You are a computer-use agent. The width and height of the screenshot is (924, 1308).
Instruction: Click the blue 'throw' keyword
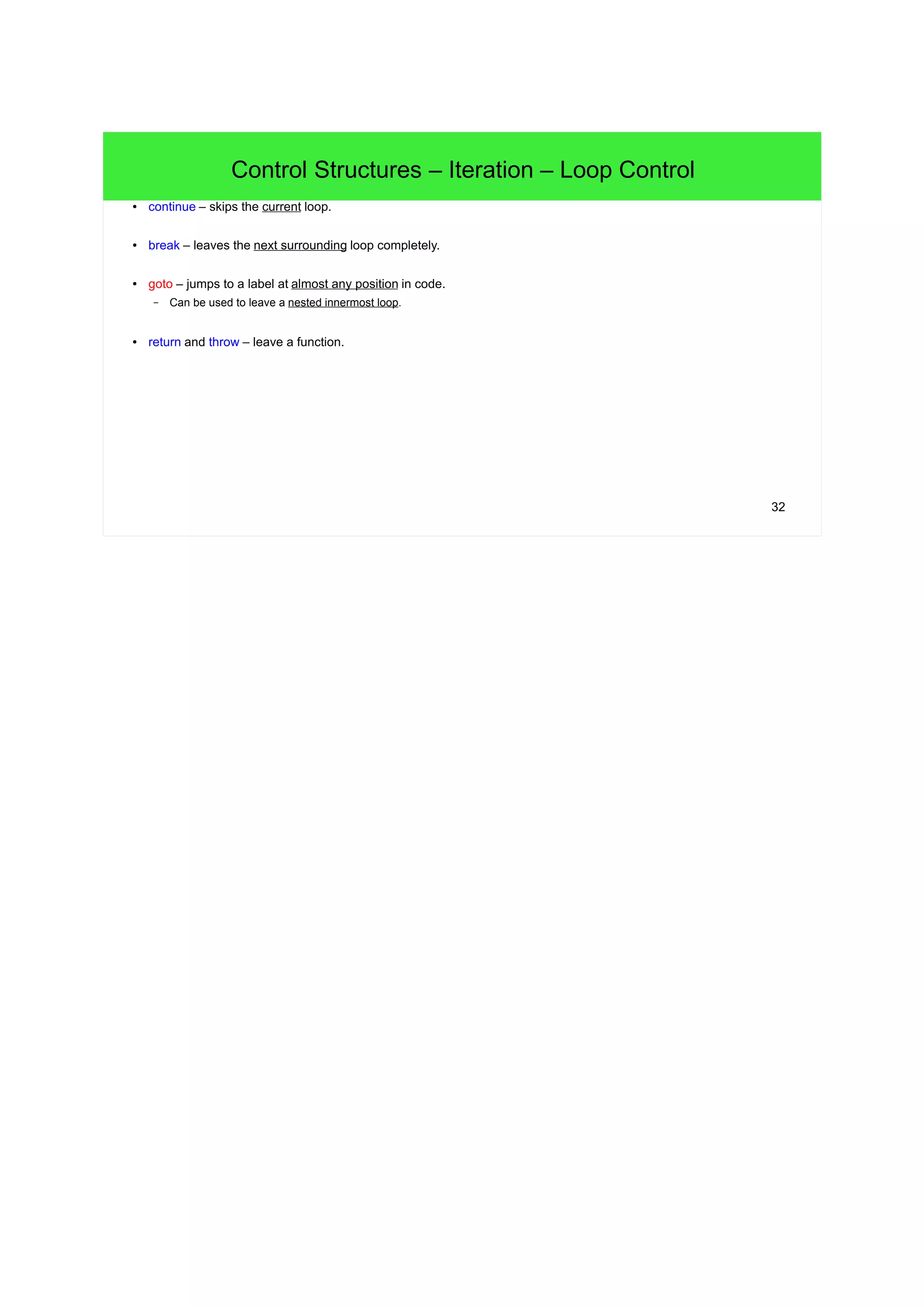pyautogui.click(x=224, y=343)
